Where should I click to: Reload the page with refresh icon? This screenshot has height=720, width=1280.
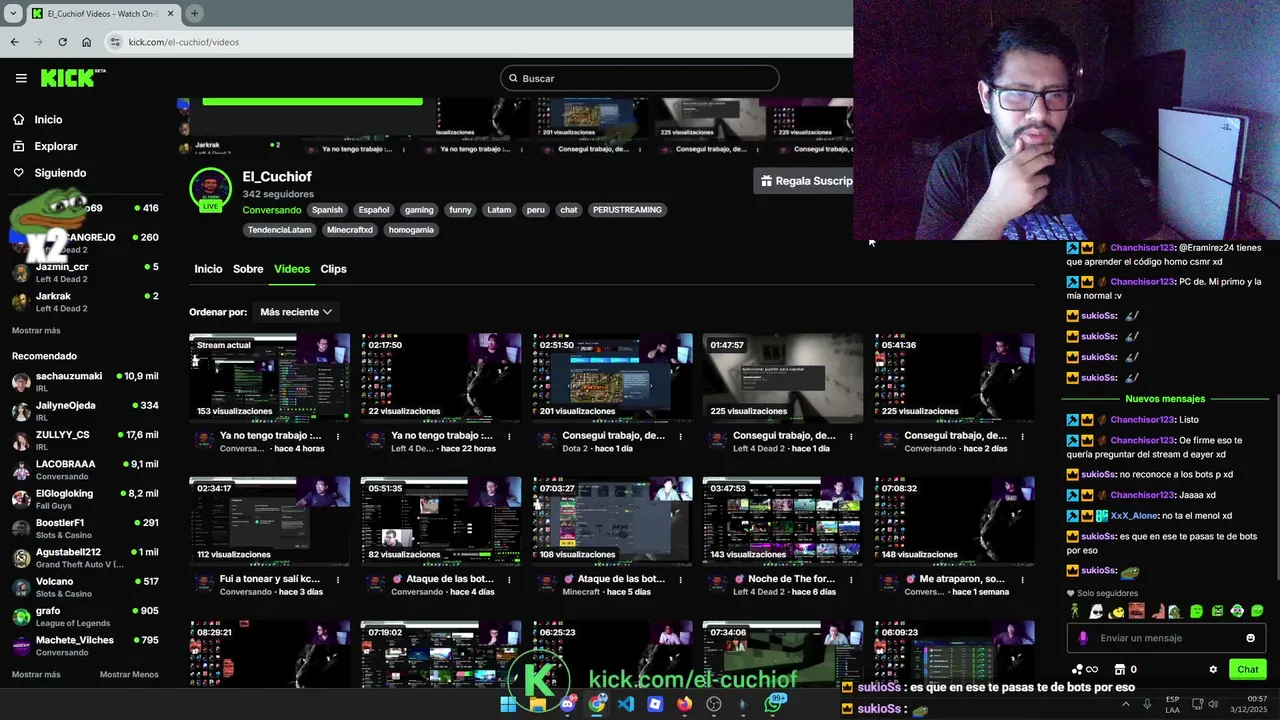coord(62,42)
